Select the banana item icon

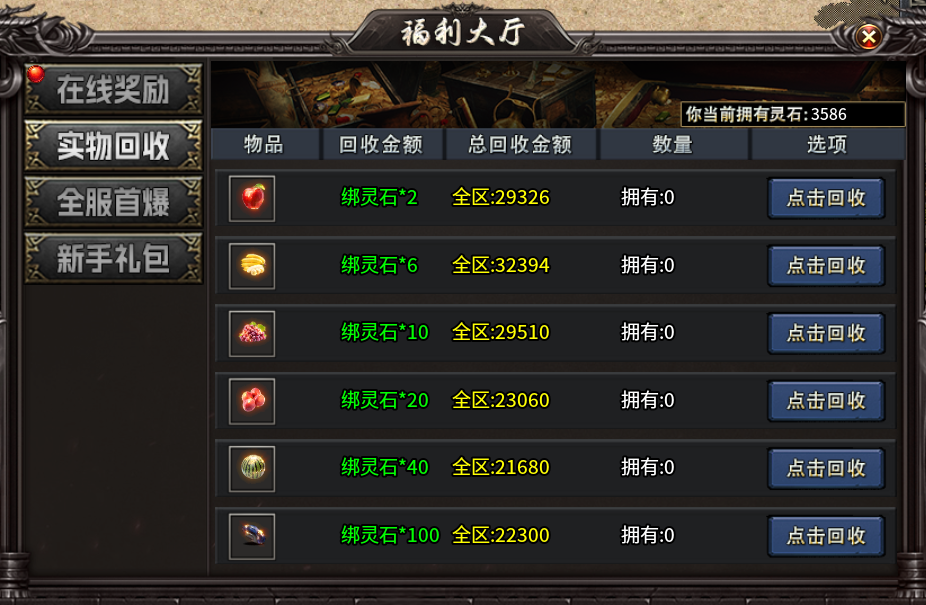point(252,266)
